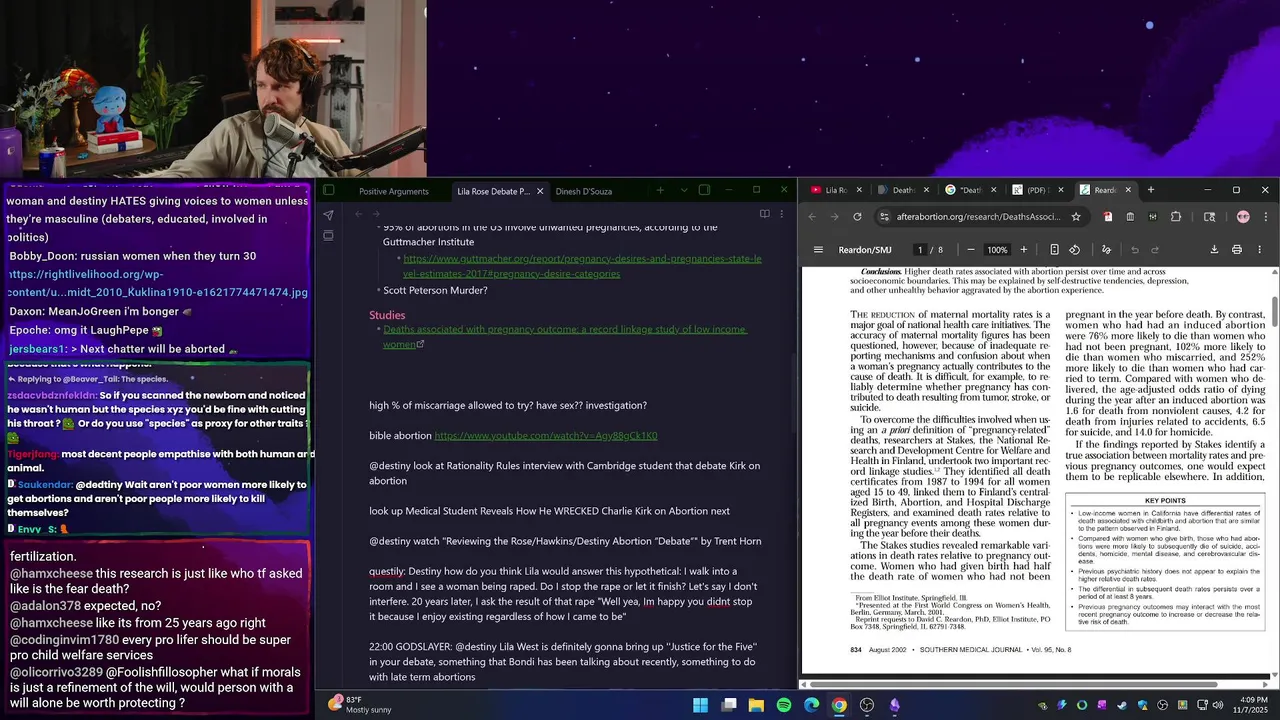Close the Lila Rose Debate tab in Obsidian
The width and height of the screenshot is (1280, 720).
point(540,191)
